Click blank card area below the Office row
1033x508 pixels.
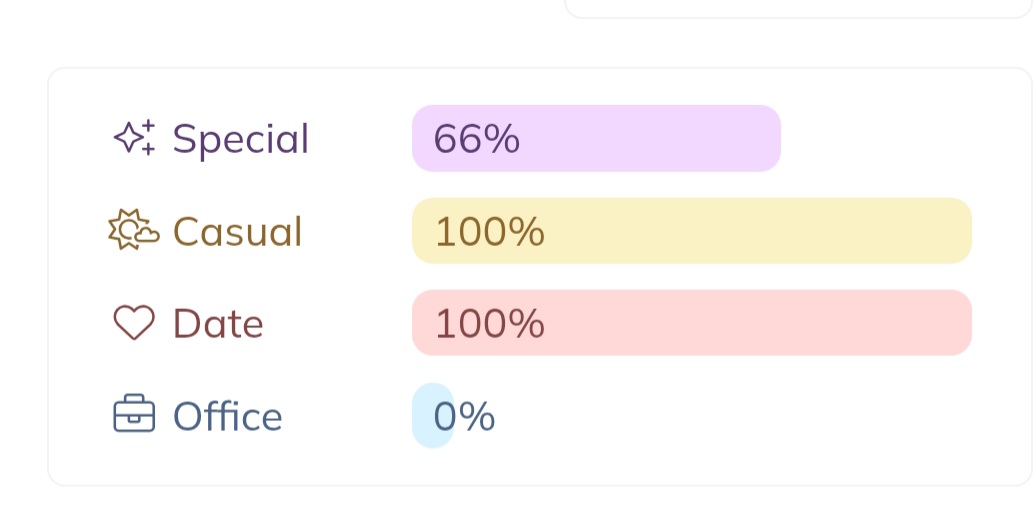click(x=540, y=466)
